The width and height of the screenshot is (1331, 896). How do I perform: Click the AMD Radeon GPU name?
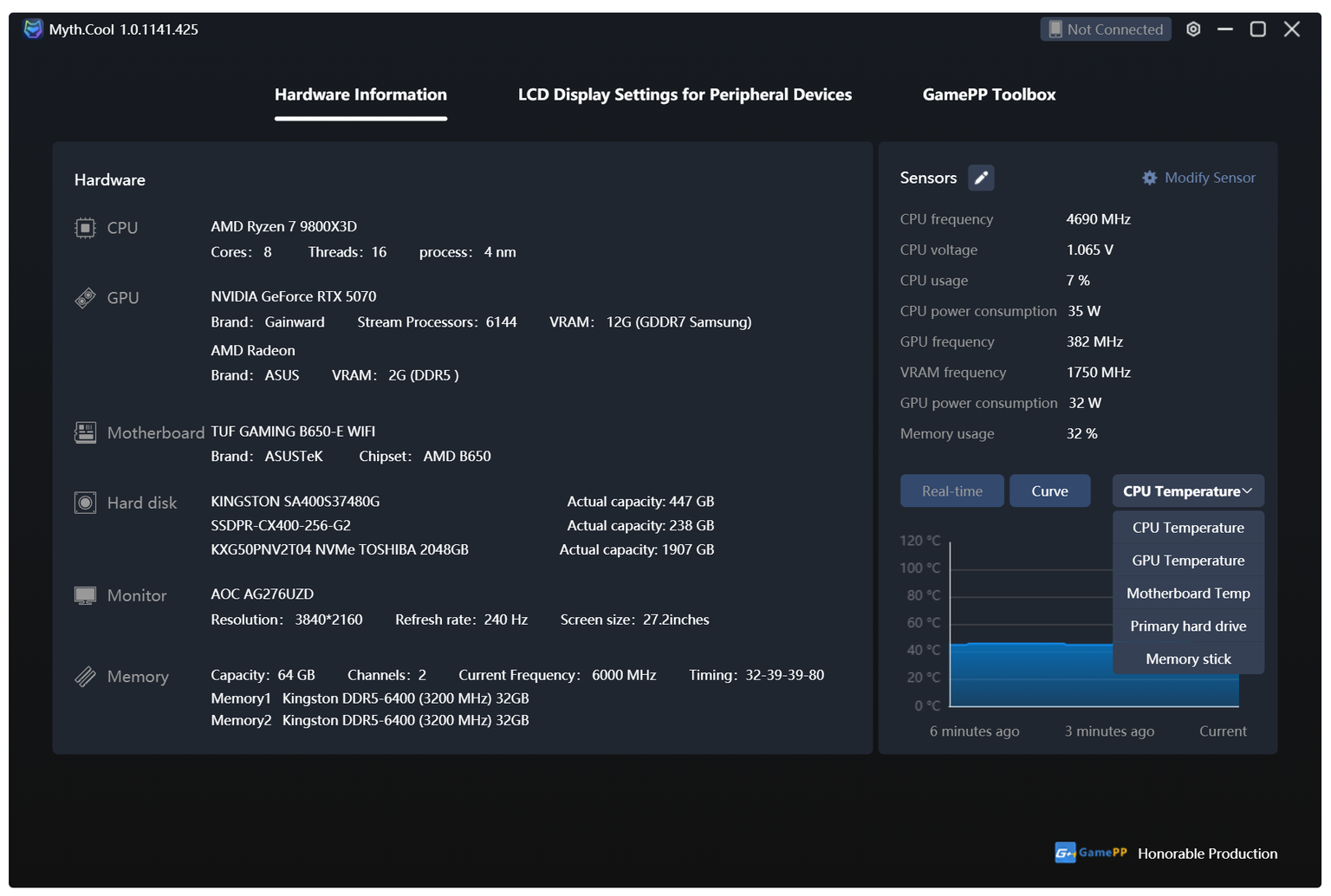(253, 350)
